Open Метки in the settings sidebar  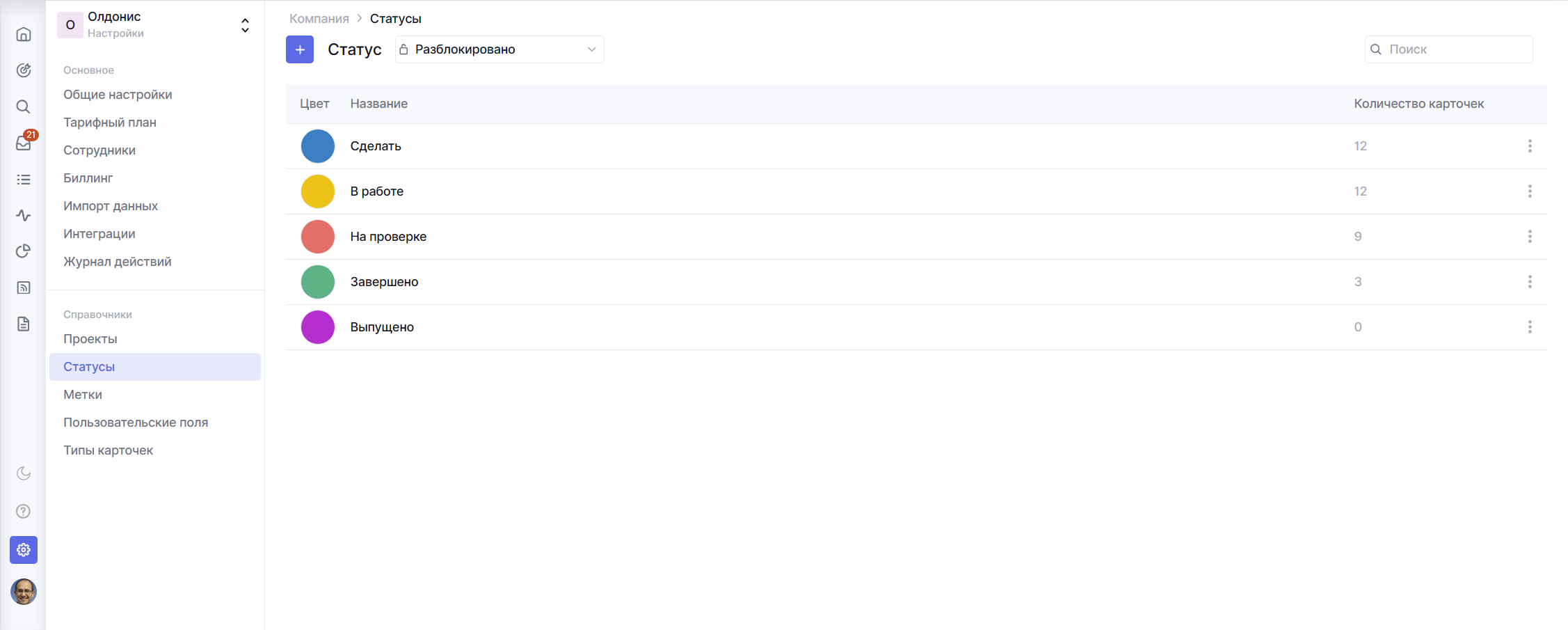click(83, 395)
